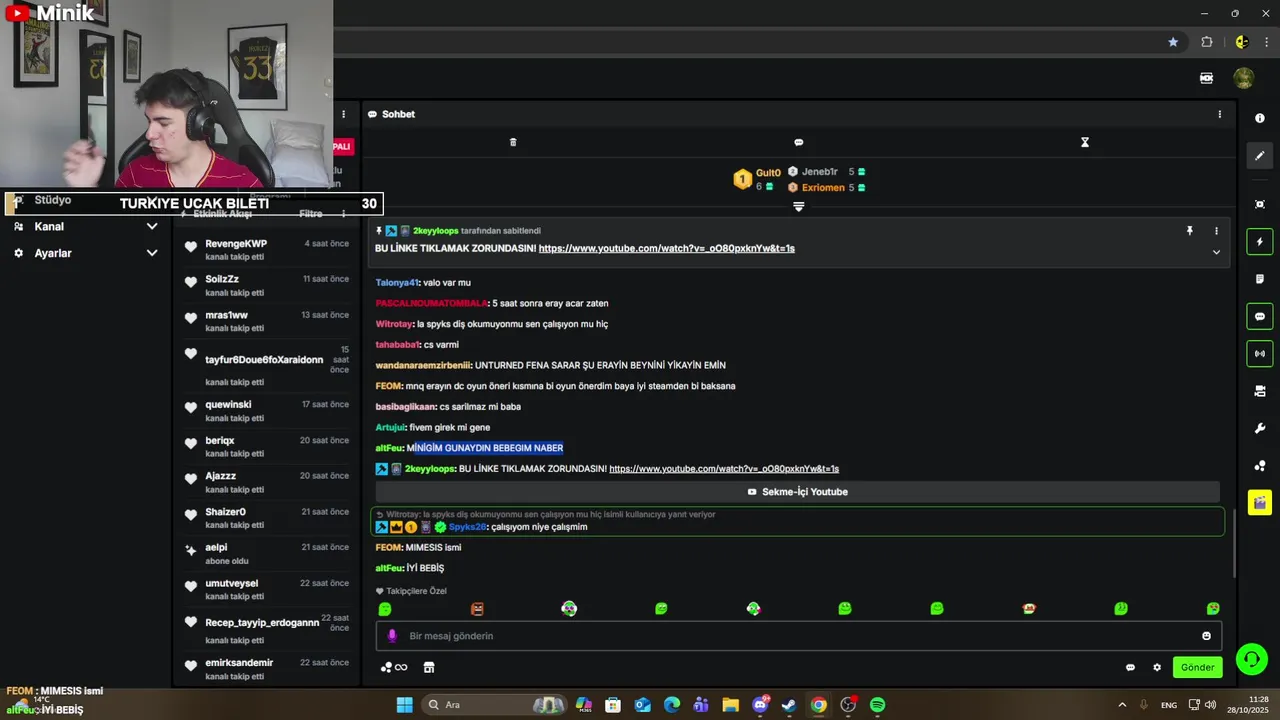Click the Gönder send button
The height and width of the screenshot is (720, 1280).
pyautogui.click(x=1197, y=667)
